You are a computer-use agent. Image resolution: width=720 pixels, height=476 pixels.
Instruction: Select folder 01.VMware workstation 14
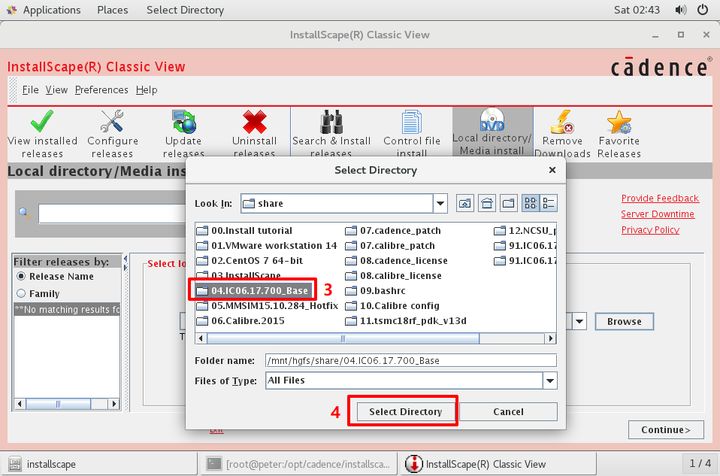tap(266, 246)
